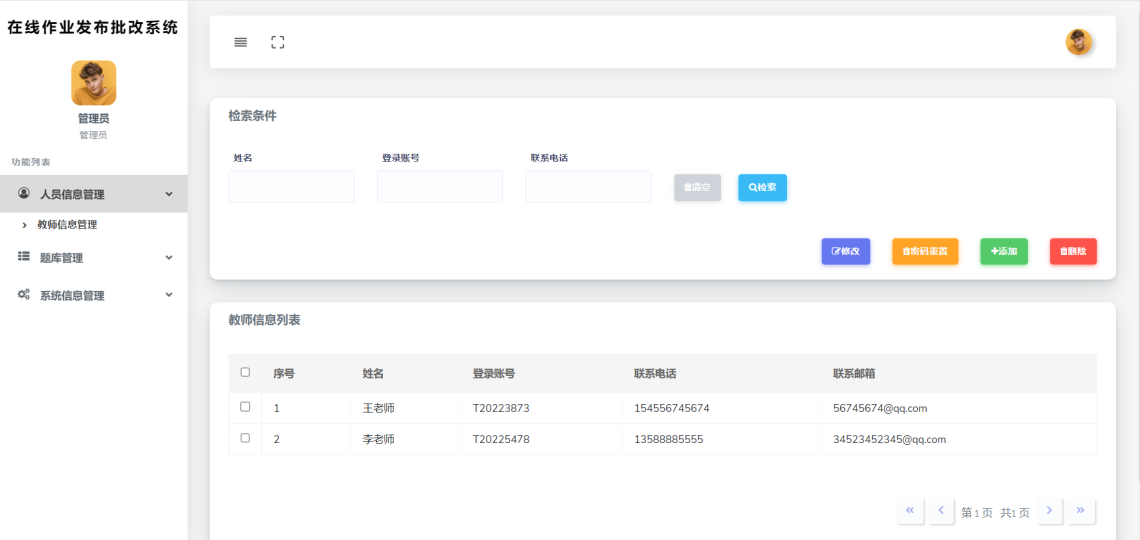Click the fullscreen toggle icon
The width and height of the screenshot is (1140, 540).
tap(278, 42)
